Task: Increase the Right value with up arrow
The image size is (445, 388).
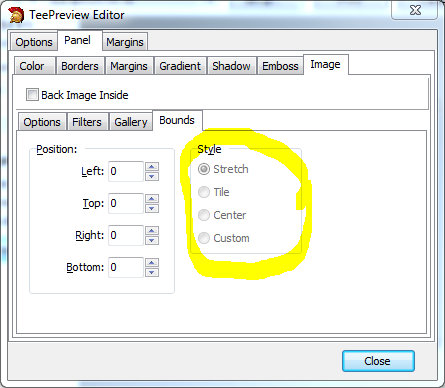Action: 152,231
